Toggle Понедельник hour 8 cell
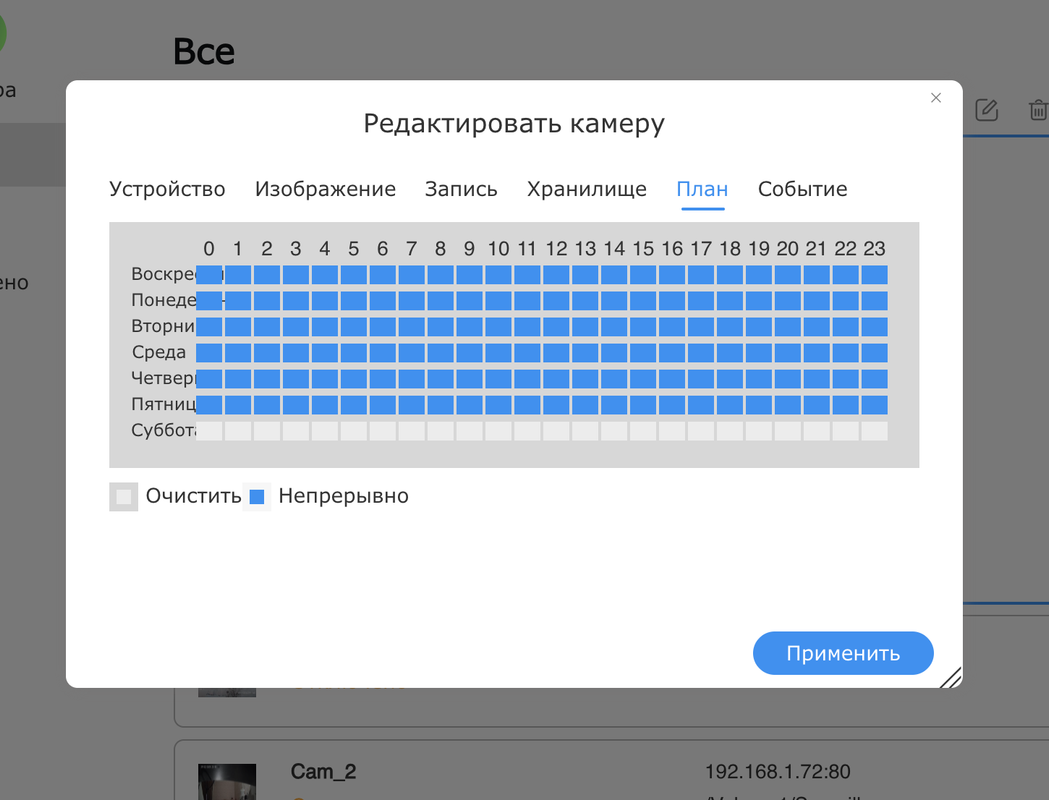1049x800 pixels. click(440, 300)
